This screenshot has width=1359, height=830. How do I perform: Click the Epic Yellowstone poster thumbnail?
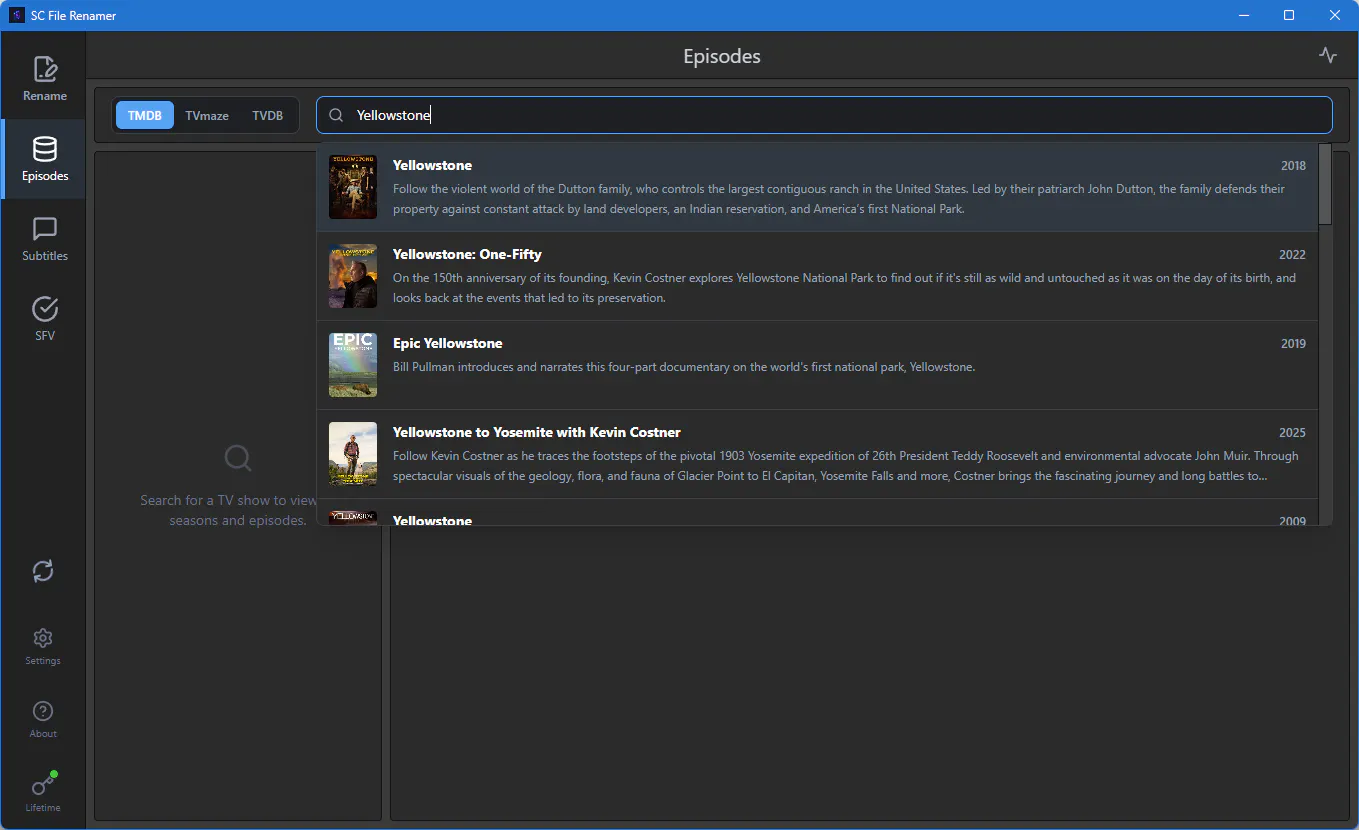pos(353,365)
